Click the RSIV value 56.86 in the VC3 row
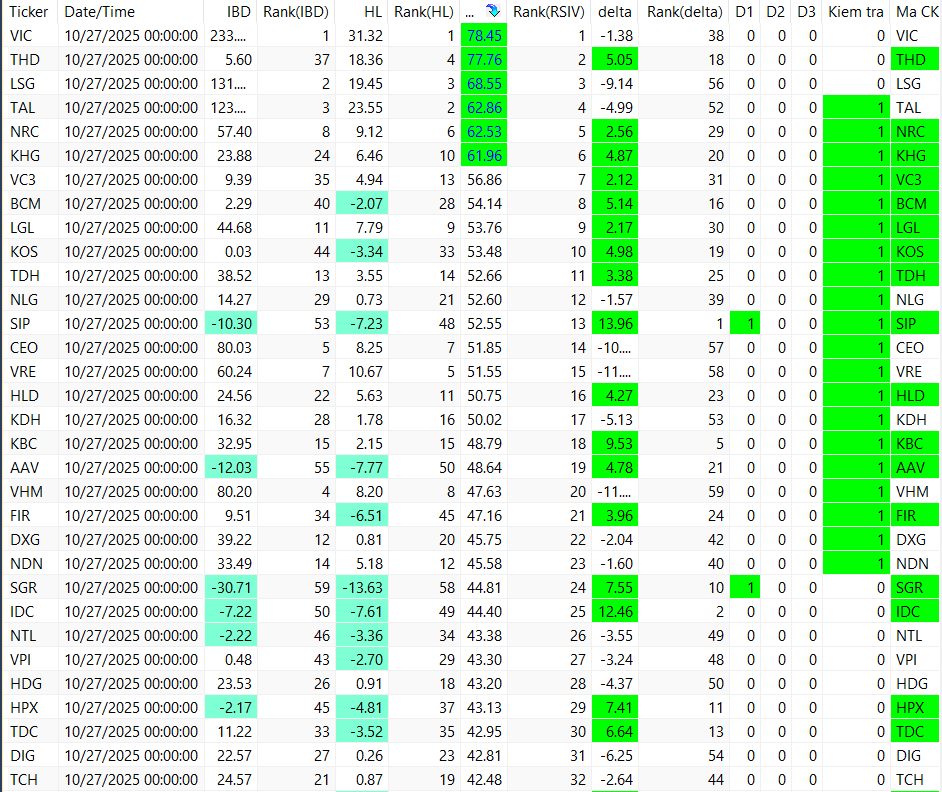Viewport: 942px width, 792px height. (484, 180)
